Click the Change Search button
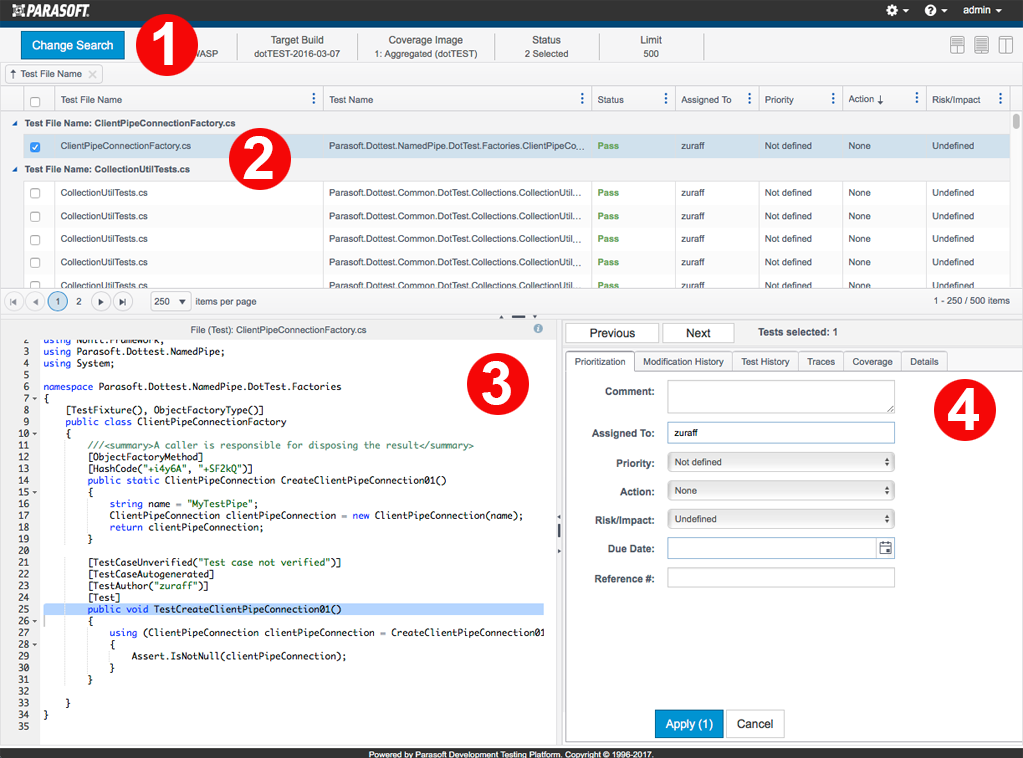Image resolution: width=1023 pixels, height=758 pixels. [72, 45]
